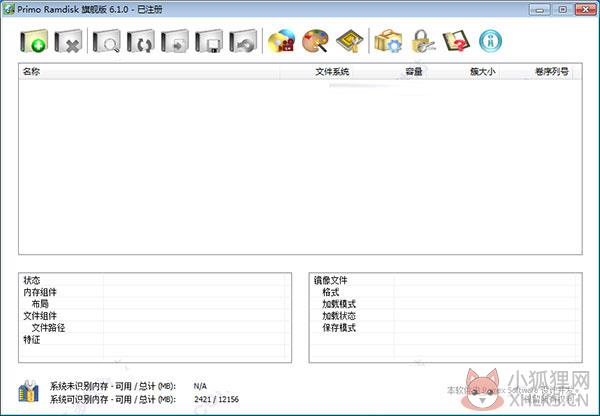Click the 2421 / 12156 memory value

[216, 399]
